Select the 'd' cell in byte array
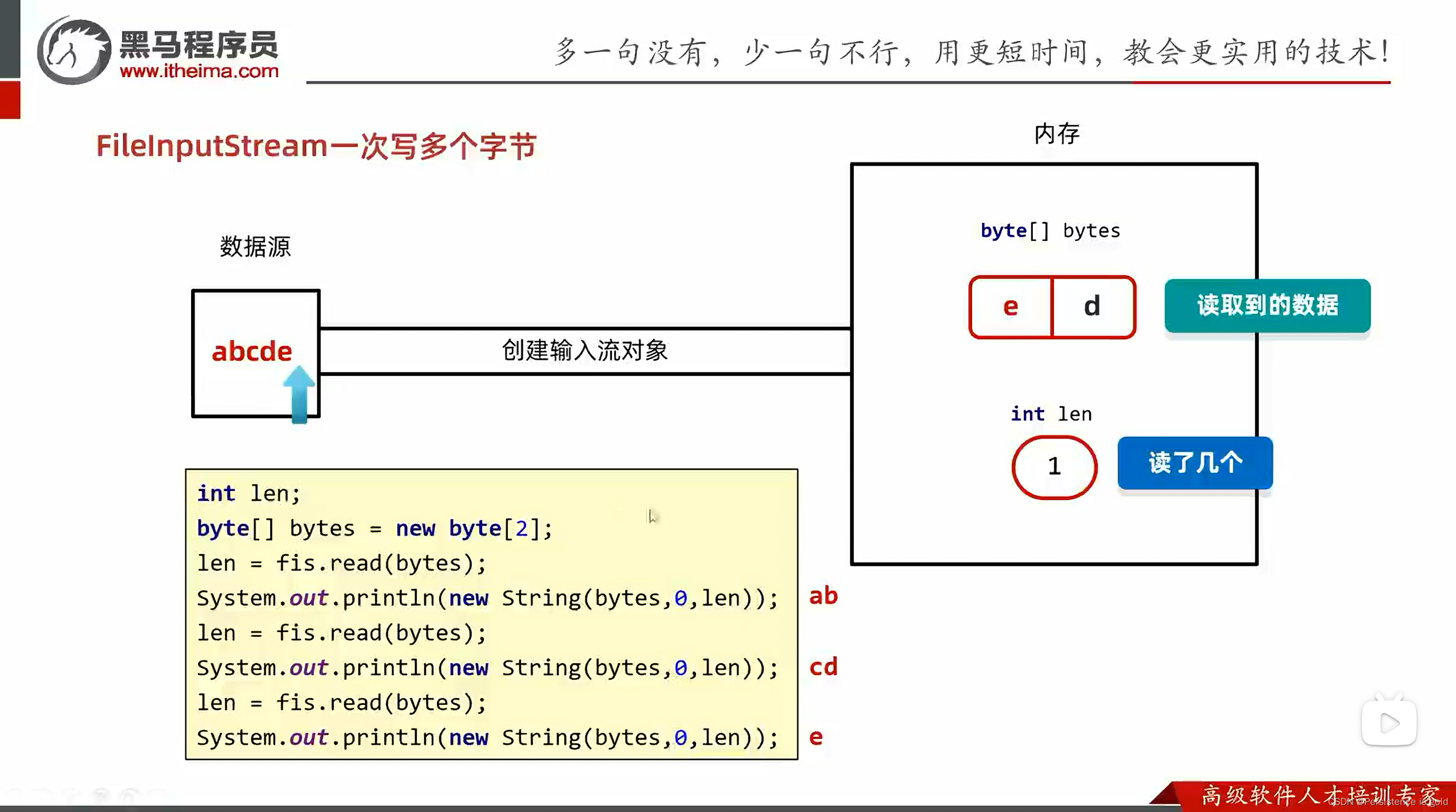Viewport: 1456px width, 812px height. click(1091, 306)
